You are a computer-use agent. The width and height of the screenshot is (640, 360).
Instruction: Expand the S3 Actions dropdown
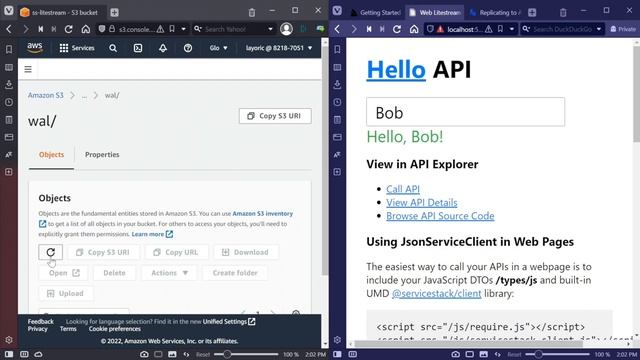coord(169,273)
